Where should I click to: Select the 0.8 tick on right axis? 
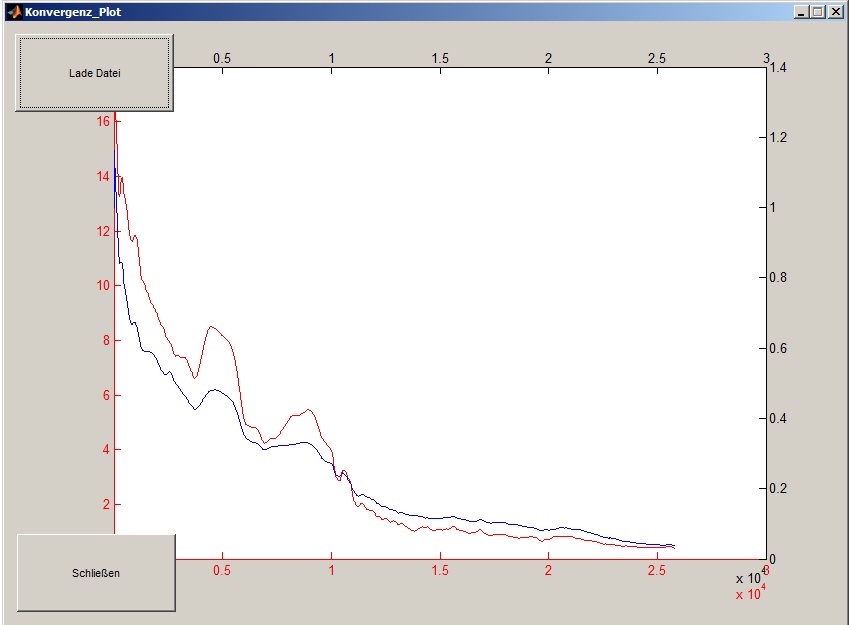pyautogui.click(x=781, y=278)
